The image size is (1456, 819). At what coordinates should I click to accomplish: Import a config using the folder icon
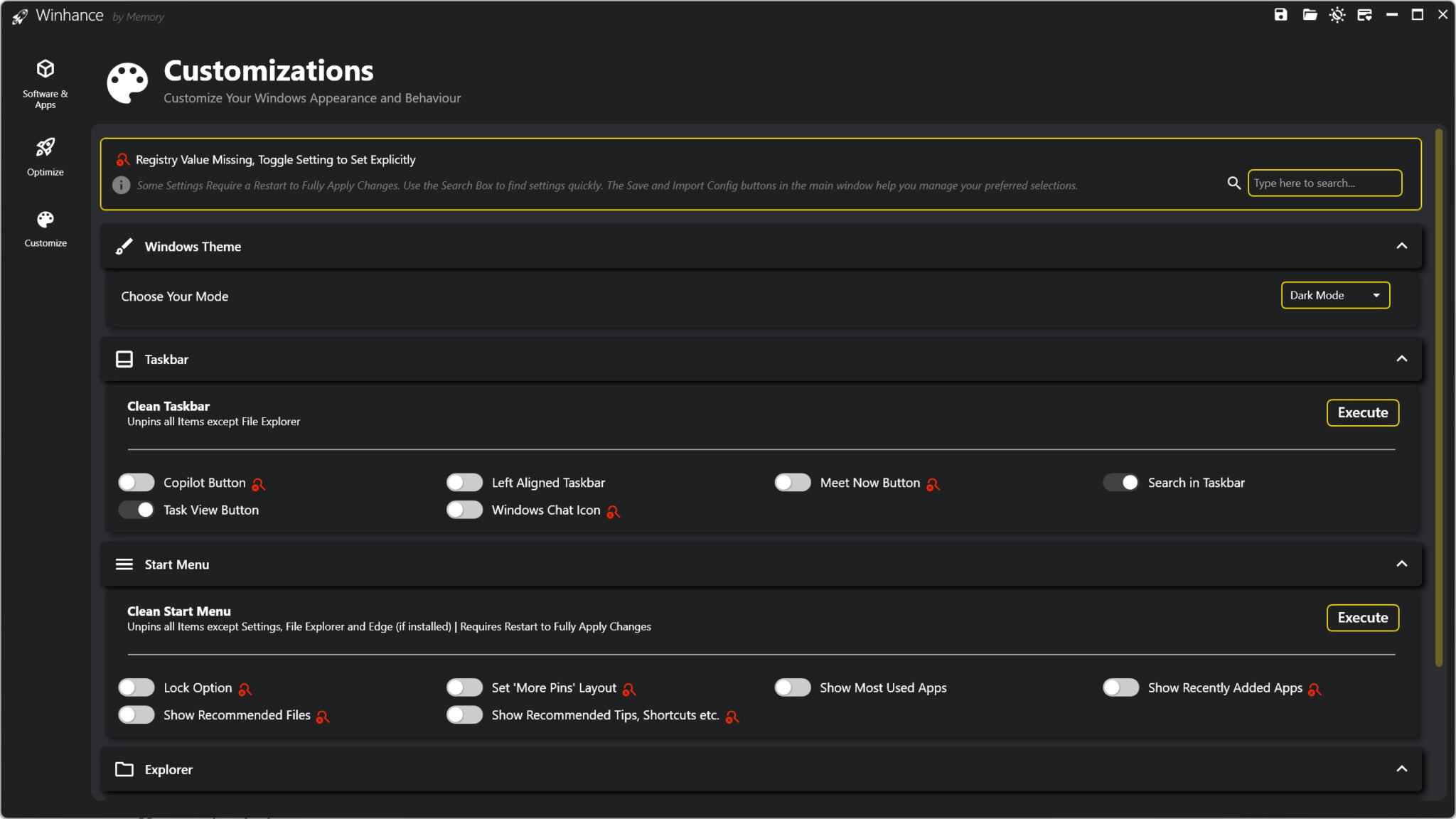pyautogui.click(x=1309, y=14)
